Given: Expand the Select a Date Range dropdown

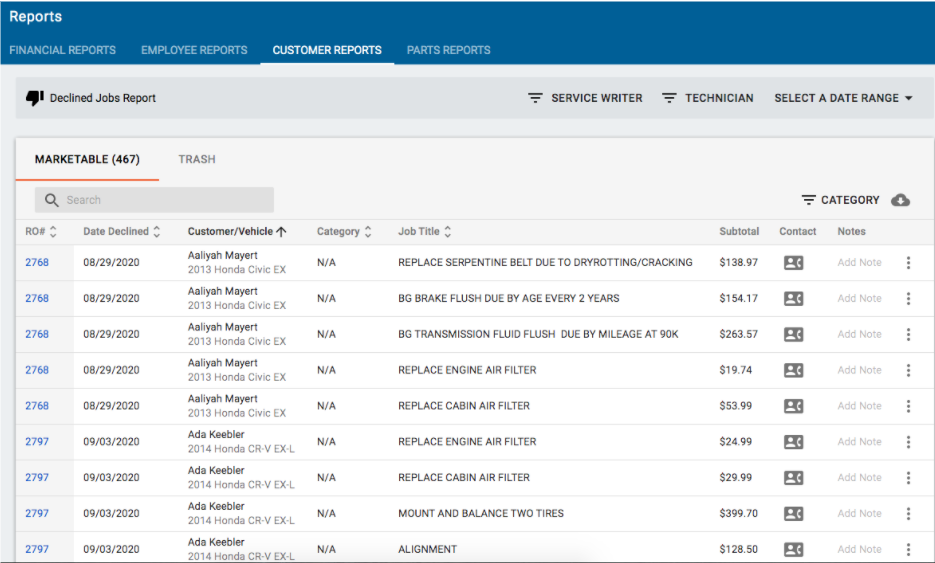Looking at the screenshot, I should pyautogui.click(x=843, y=98).
